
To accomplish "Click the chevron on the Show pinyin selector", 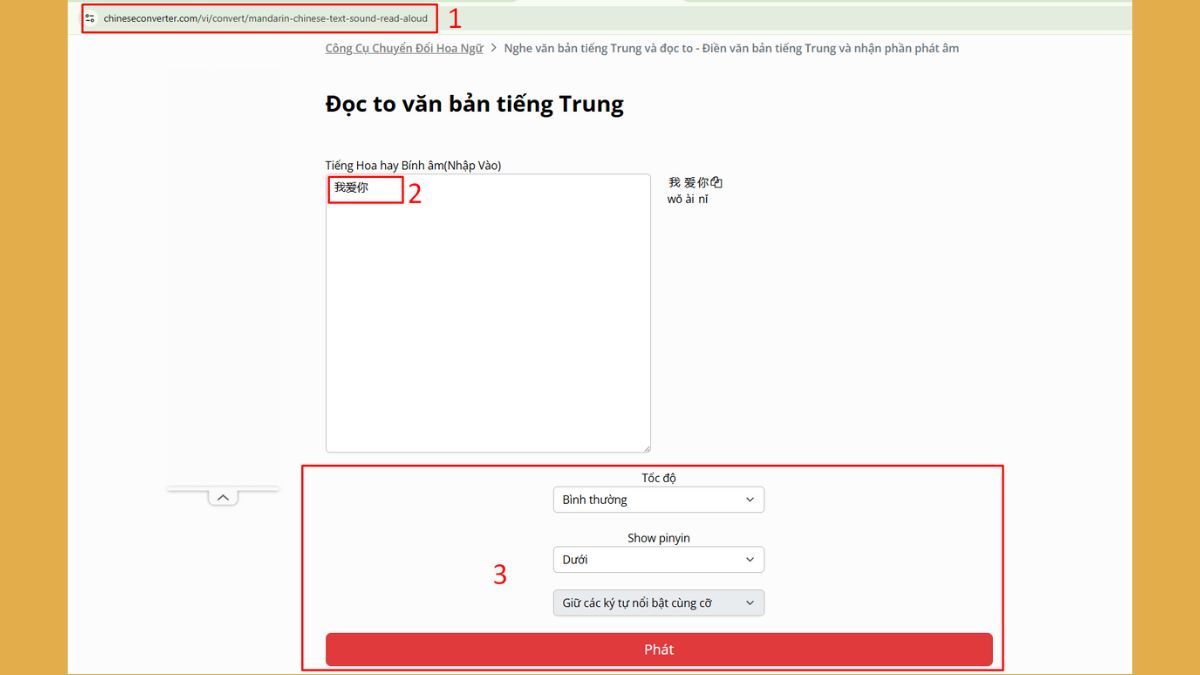I will coord(749,559).
